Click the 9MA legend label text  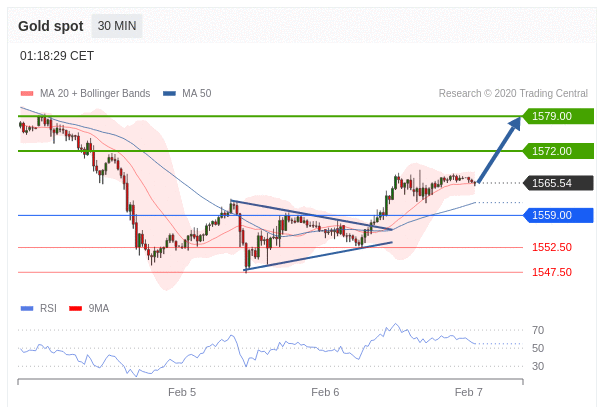(99, 309)
